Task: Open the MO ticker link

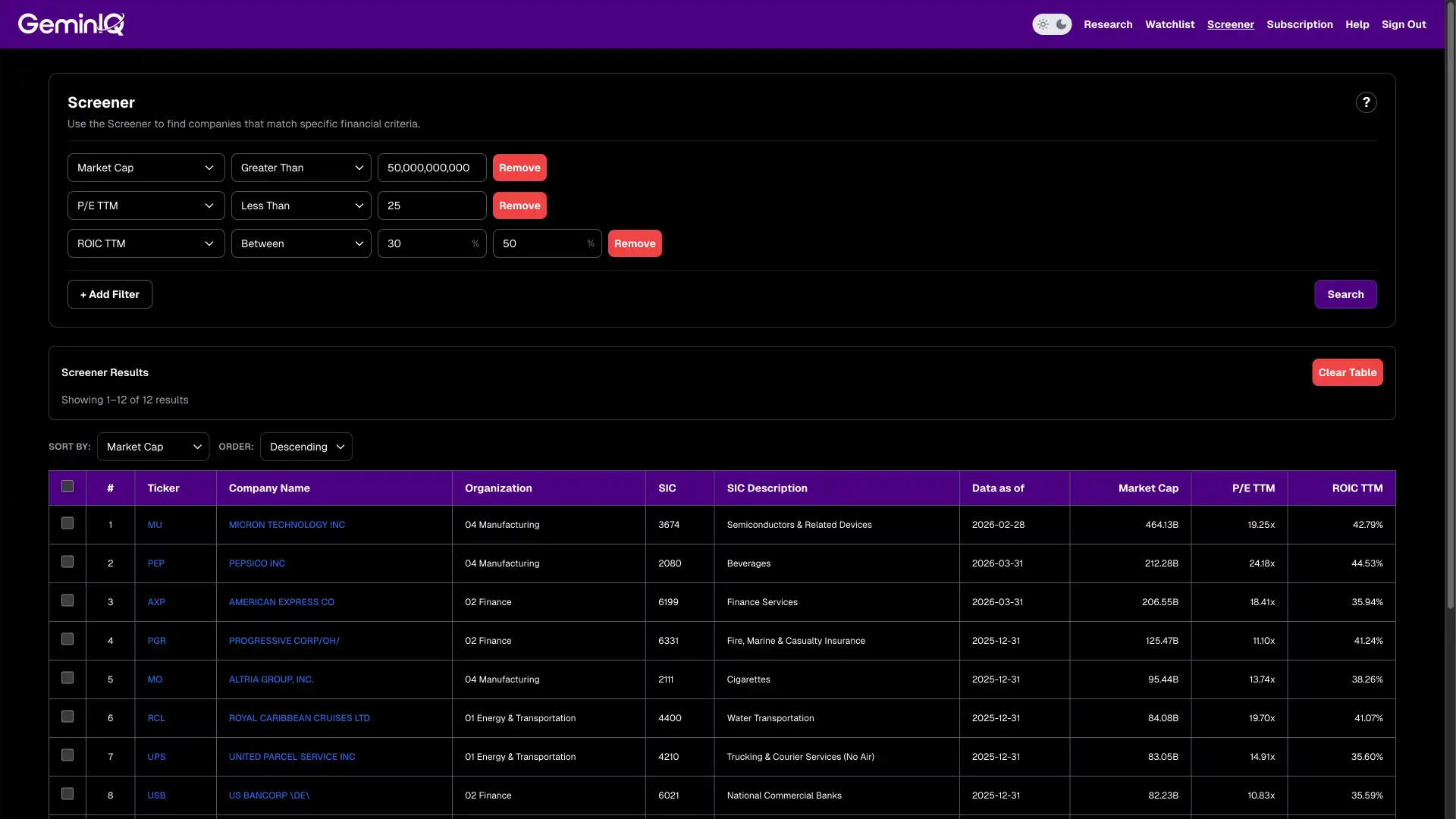Action: (155, 679)
